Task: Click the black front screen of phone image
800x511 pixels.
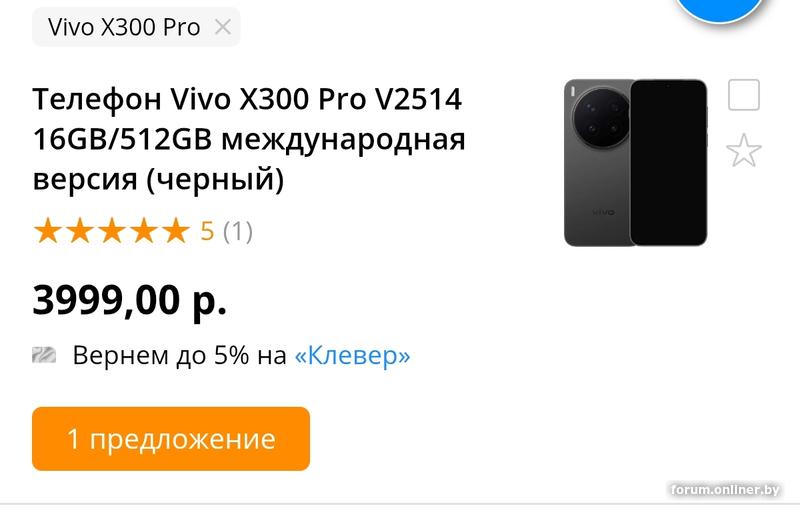Action: [x=668, y=163]
